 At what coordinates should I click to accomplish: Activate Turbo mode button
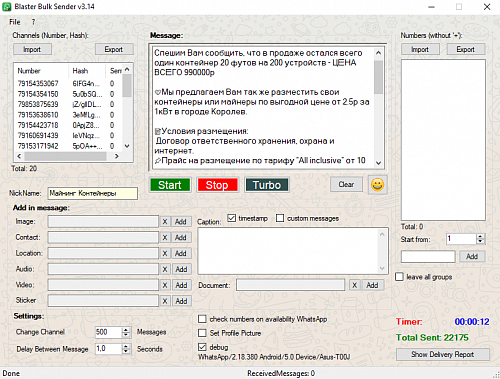(x=267, y=185)
